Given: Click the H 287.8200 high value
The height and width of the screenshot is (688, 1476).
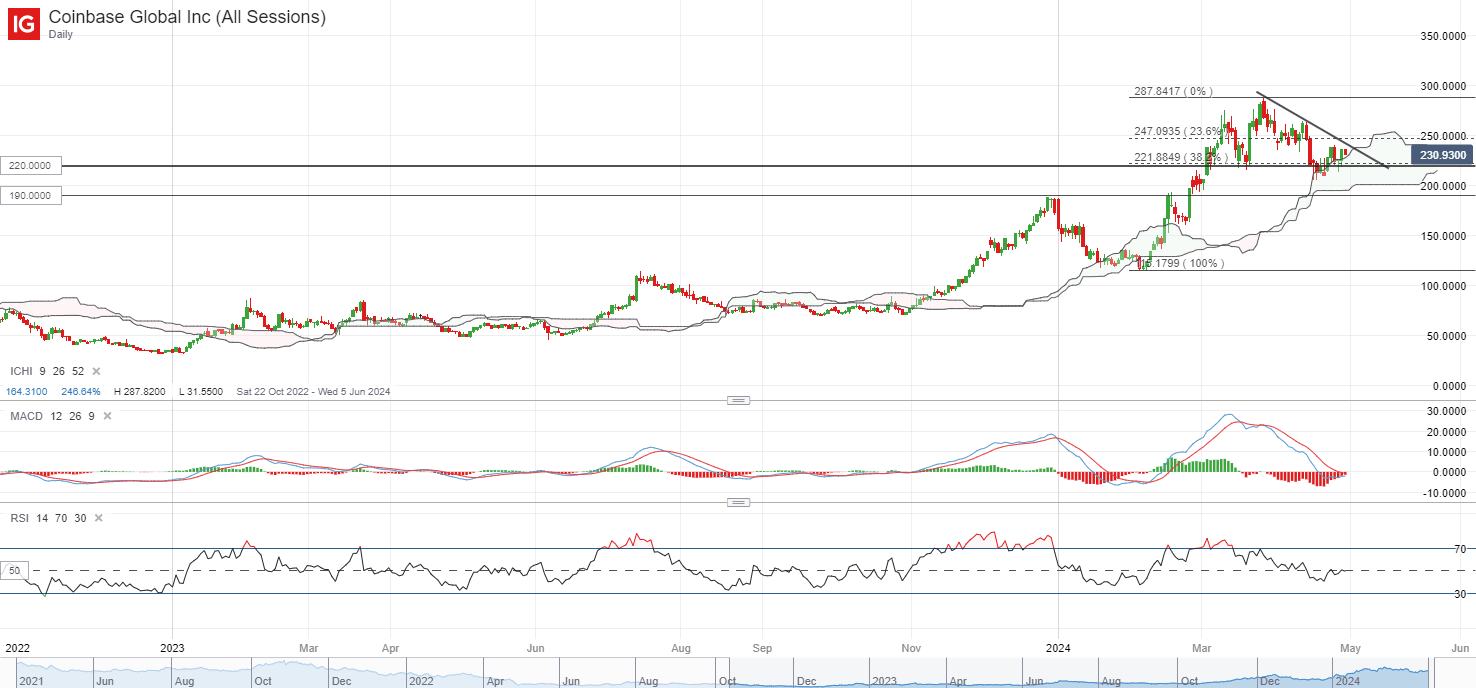Looking at the screenshot, I should pos(142,392).
